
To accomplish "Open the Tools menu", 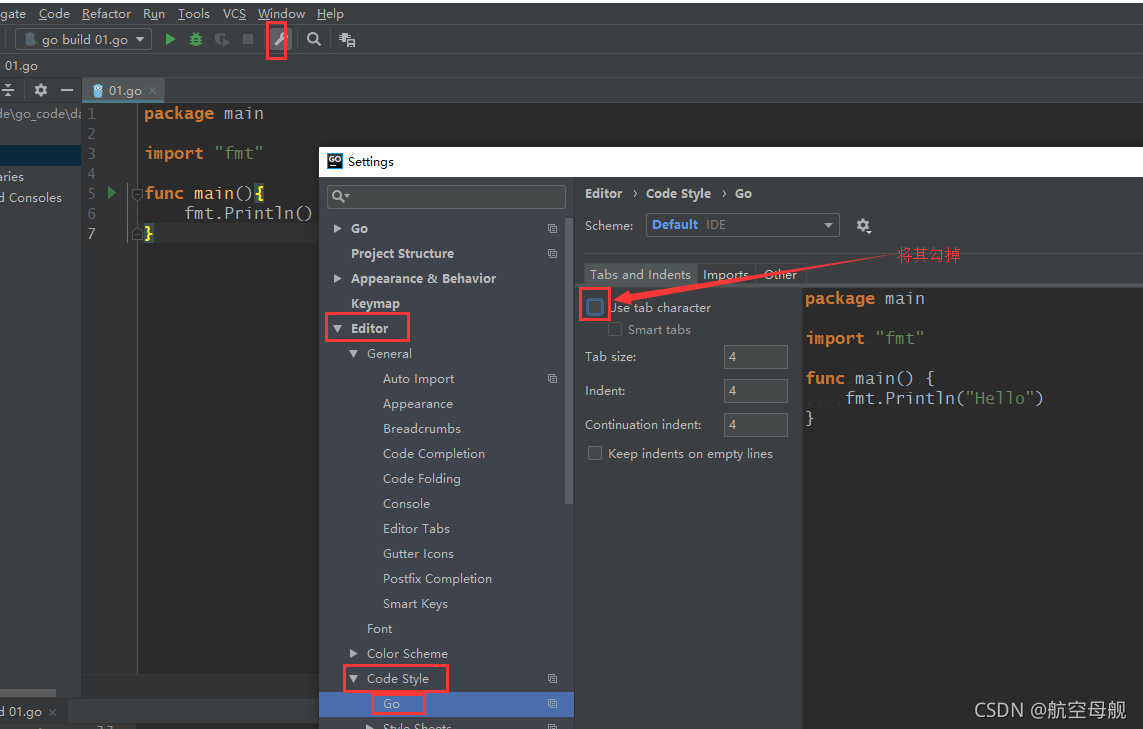I will coord(194,14).
